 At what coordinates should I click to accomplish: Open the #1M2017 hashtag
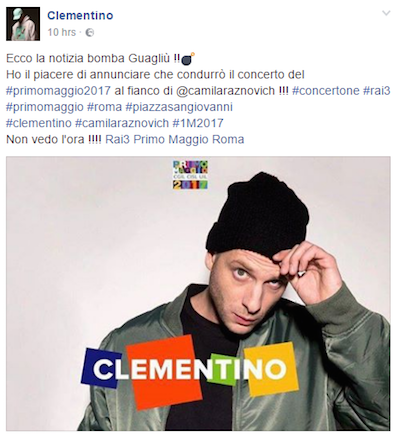coord(198,123)
